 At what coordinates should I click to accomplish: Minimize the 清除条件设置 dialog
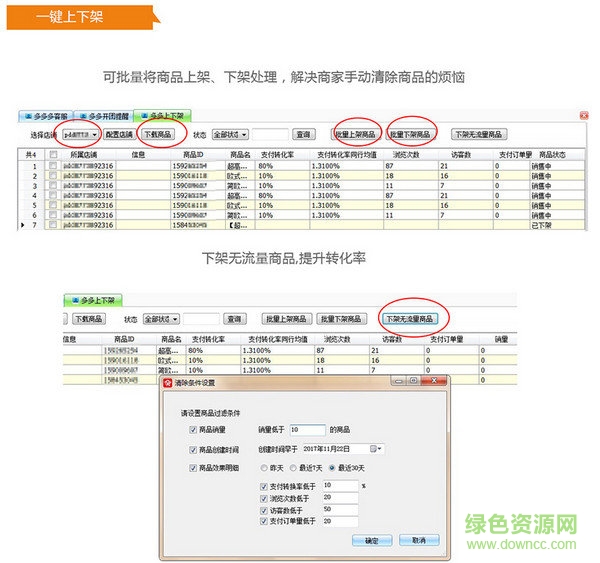(398, 381)
